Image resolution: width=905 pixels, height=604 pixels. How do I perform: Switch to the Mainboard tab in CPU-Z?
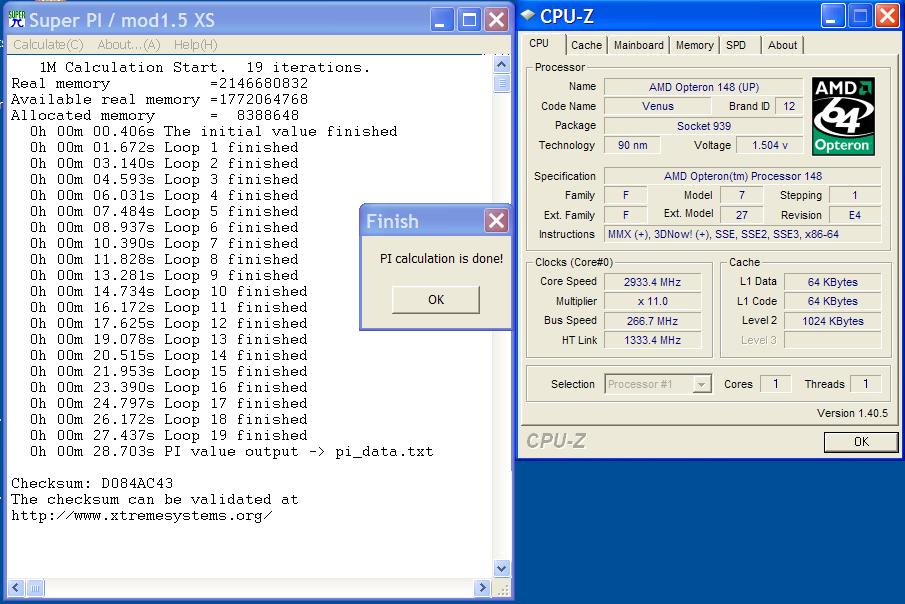(x=638, y=45)
